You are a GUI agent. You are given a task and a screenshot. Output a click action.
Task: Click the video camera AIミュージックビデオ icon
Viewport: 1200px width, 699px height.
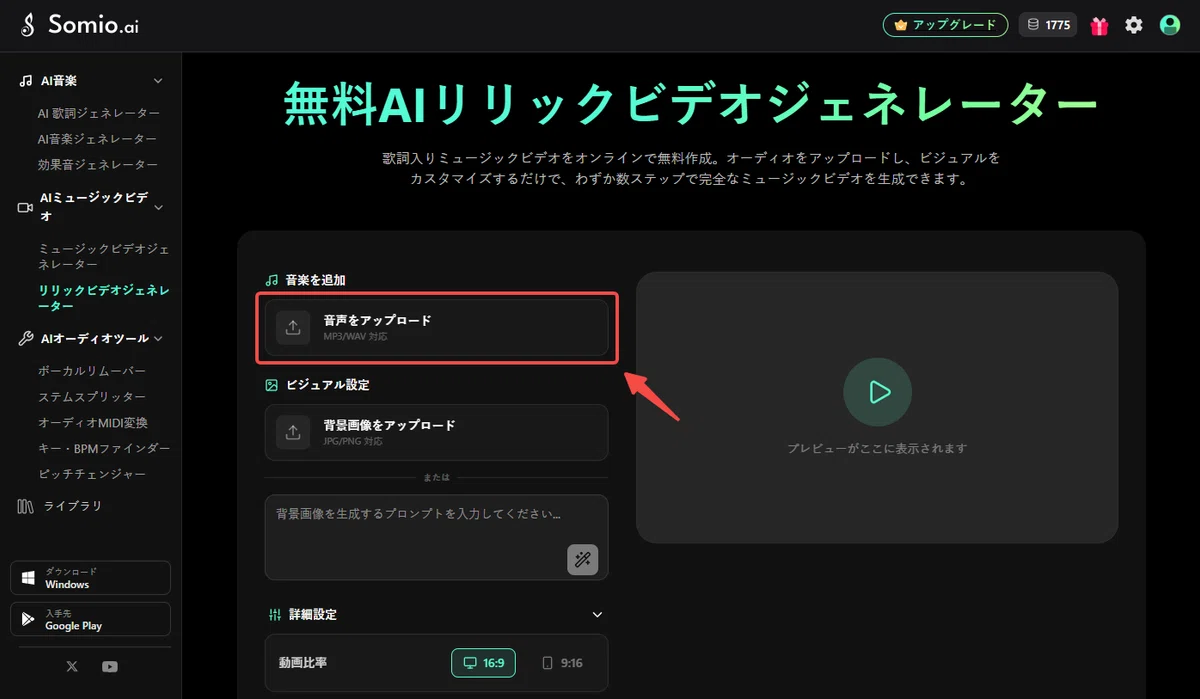[26, 208]
